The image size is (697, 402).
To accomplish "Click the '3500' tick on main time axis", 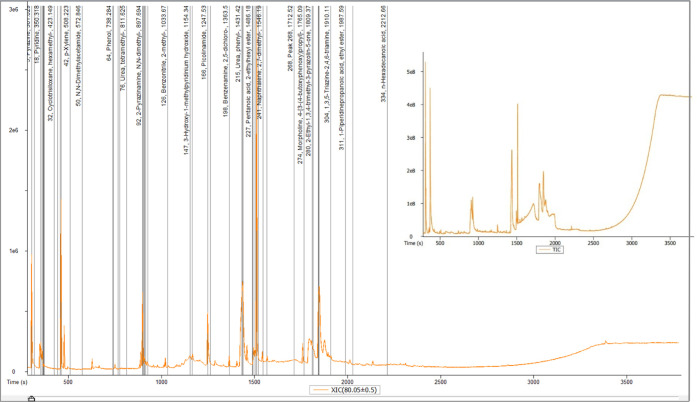I will pyautogui.click(x=626, y=382).
